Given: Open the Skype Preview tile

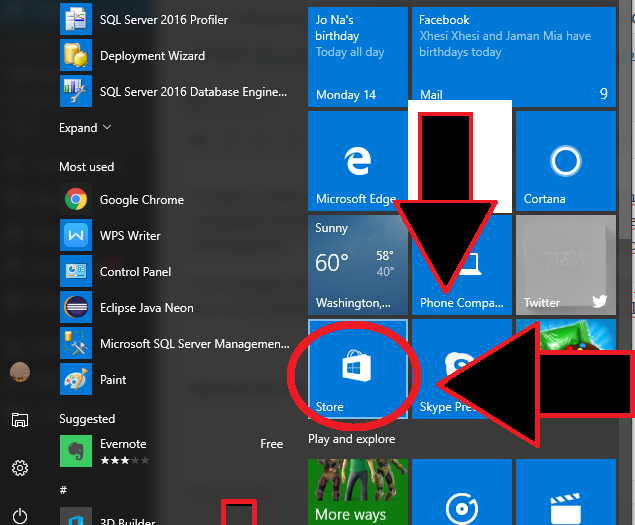Looking at the screenshot, I should coord(462,369).
